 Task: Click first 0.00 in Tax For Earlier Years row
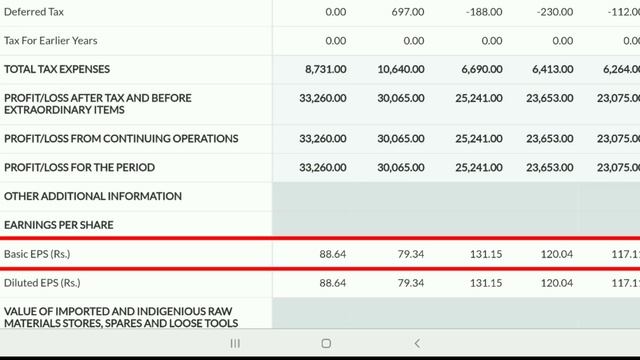coord(336,41)
